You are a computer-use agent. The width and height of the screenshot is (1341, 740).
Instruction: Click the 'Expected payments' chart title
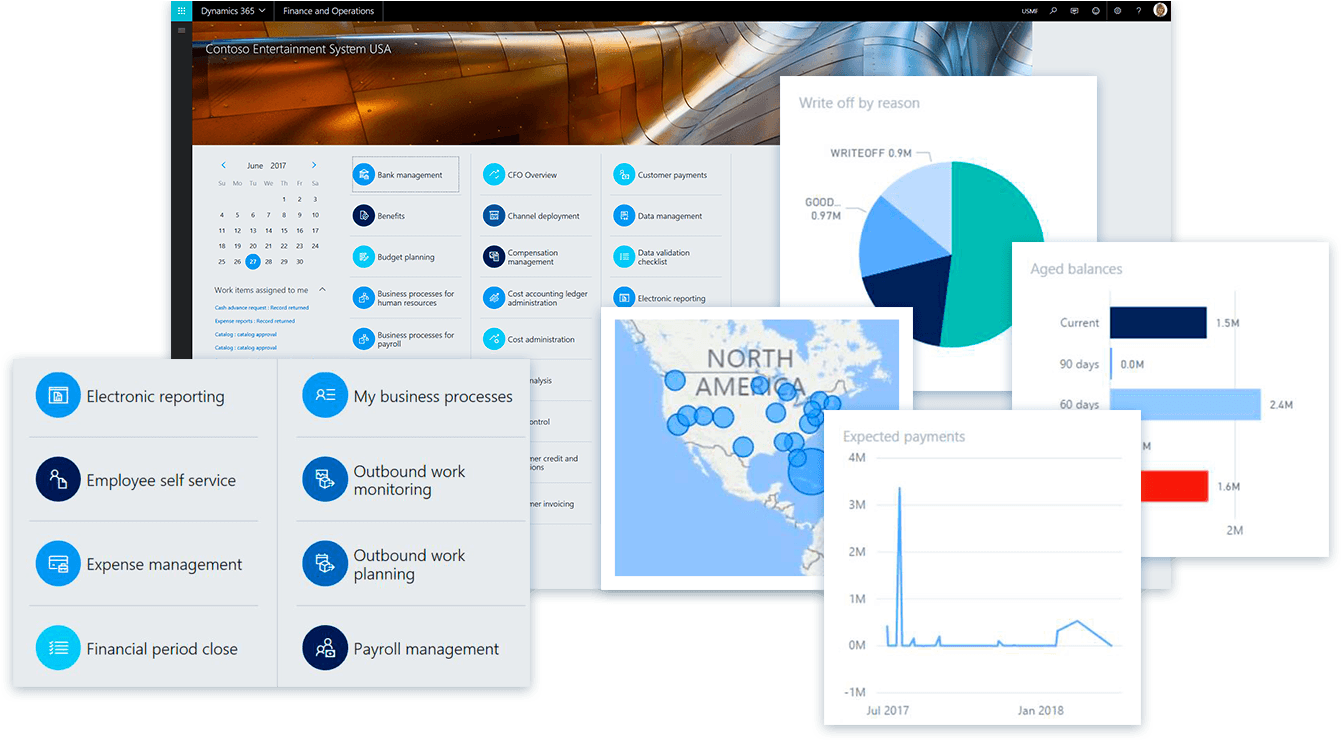pos(904,437)
